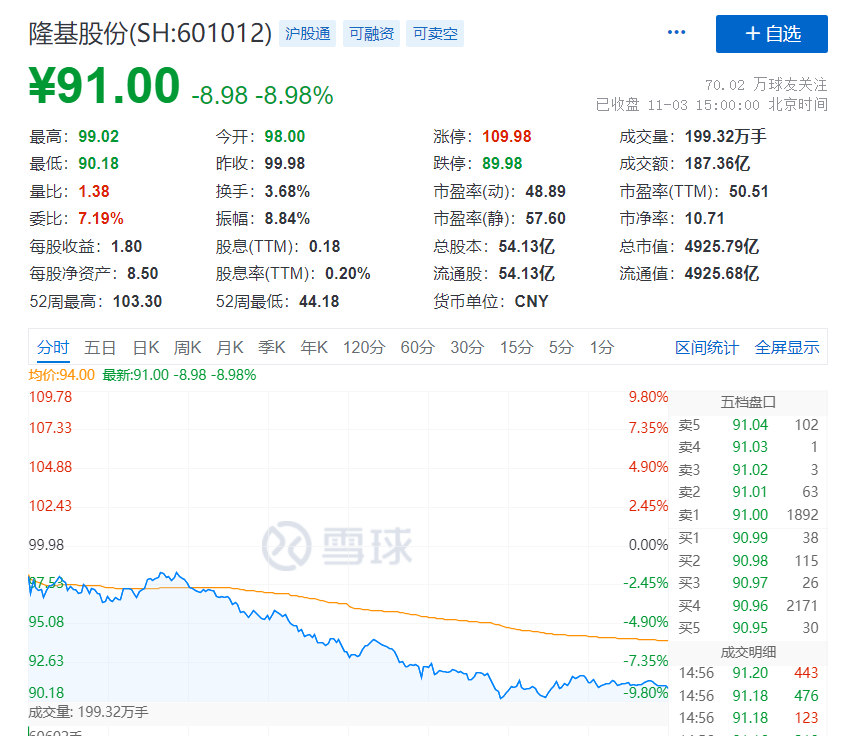Viewport: 850px width, 736px height.
Task: Switch to the 五日 chart tab
Action: click(100, 347)
